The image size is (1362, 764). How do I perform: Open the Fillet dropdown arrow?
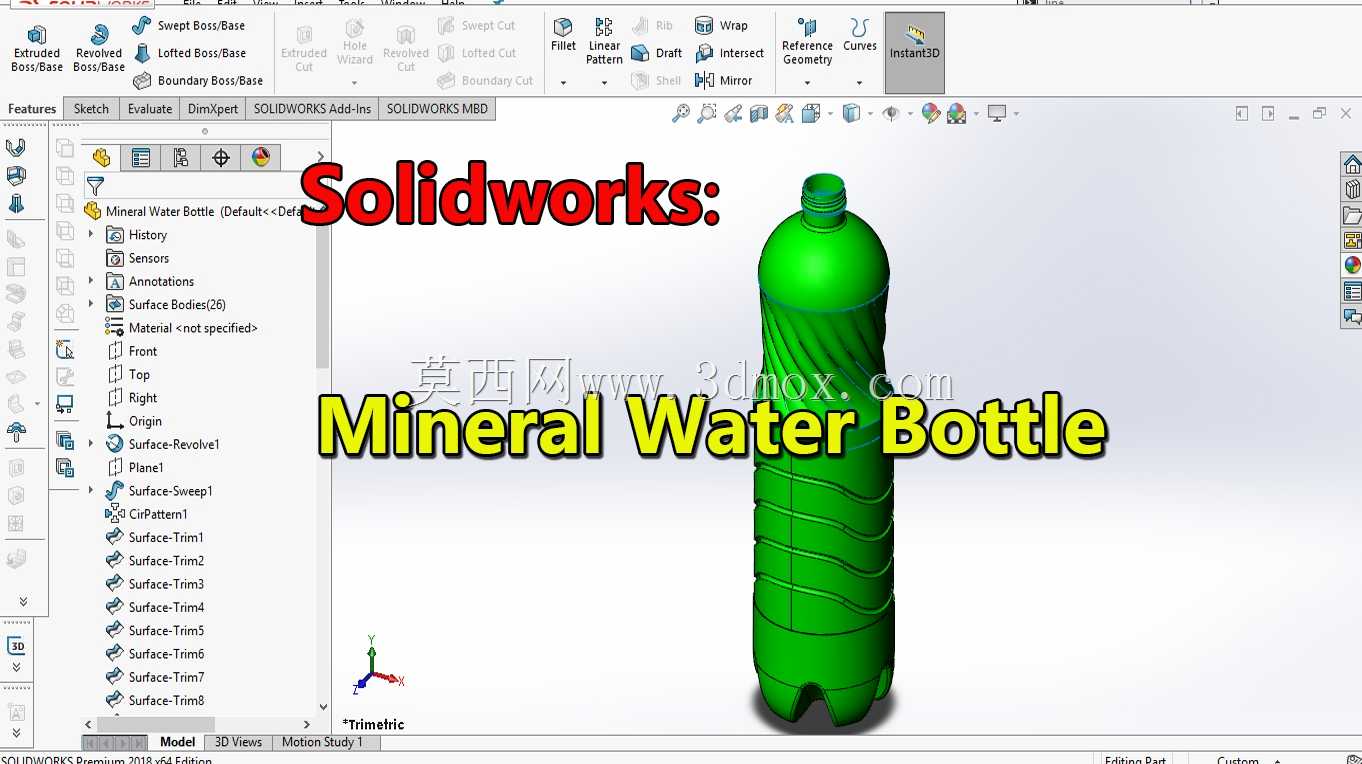coord(563,83)
